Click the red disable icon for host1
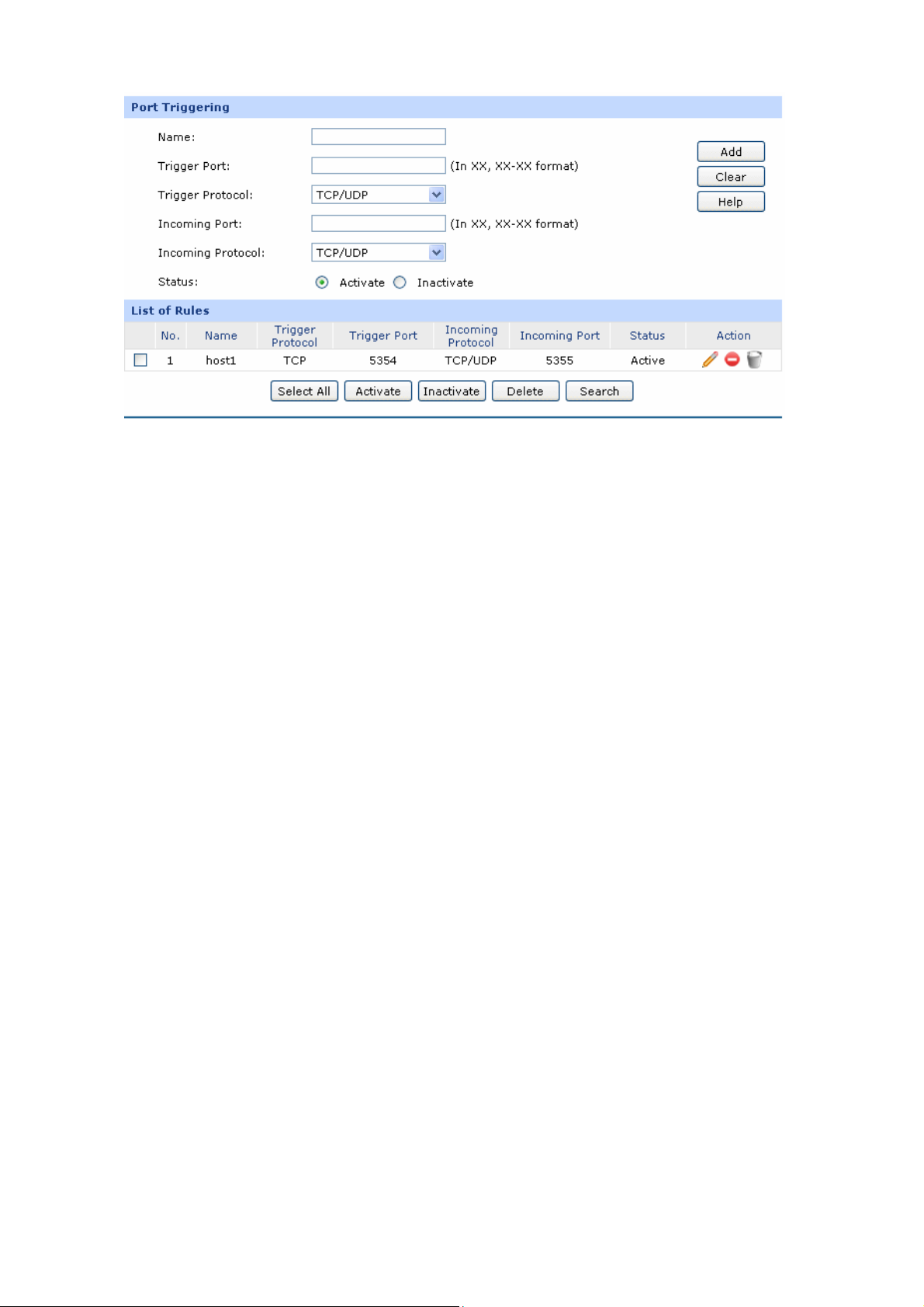The image size is (924, 1307). click(x=732, y=360)
